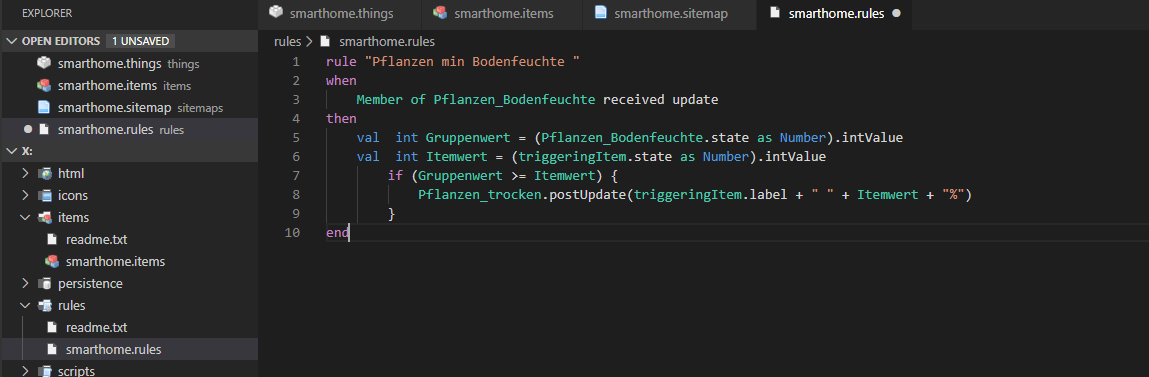This screenshot has height=377, width=1149.
Task: Collapse the items folder
Action: coord(26,218)
